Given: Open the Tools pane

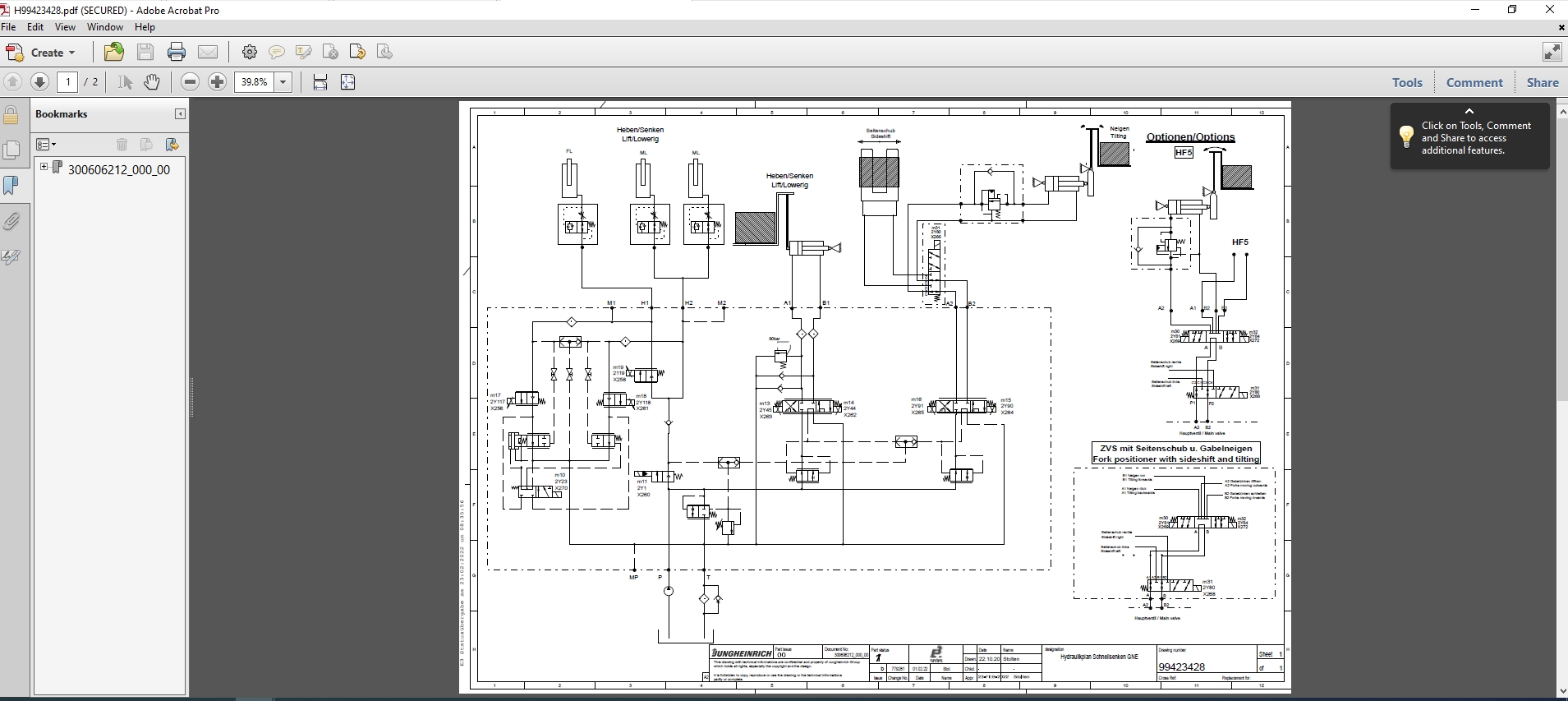Looking at the screenshot, I should (1407, 82).
